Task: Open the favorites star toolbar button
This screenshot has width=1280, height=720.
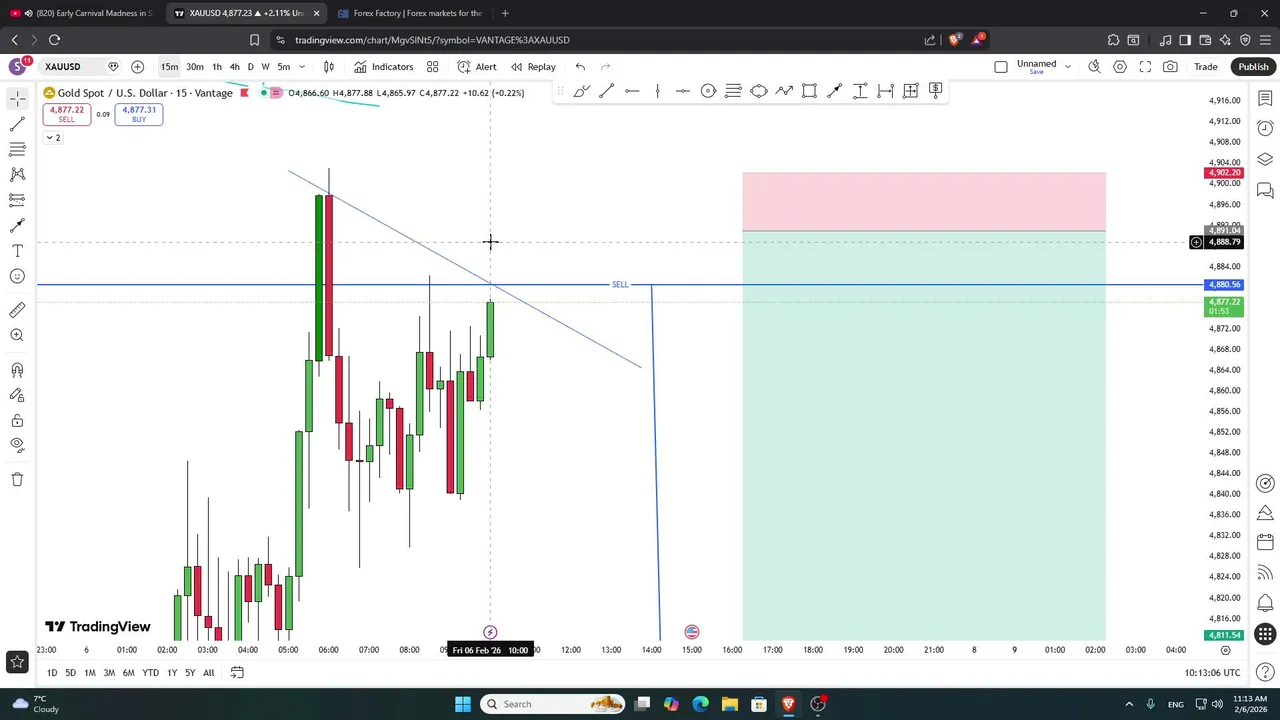Action: (17, 661)
